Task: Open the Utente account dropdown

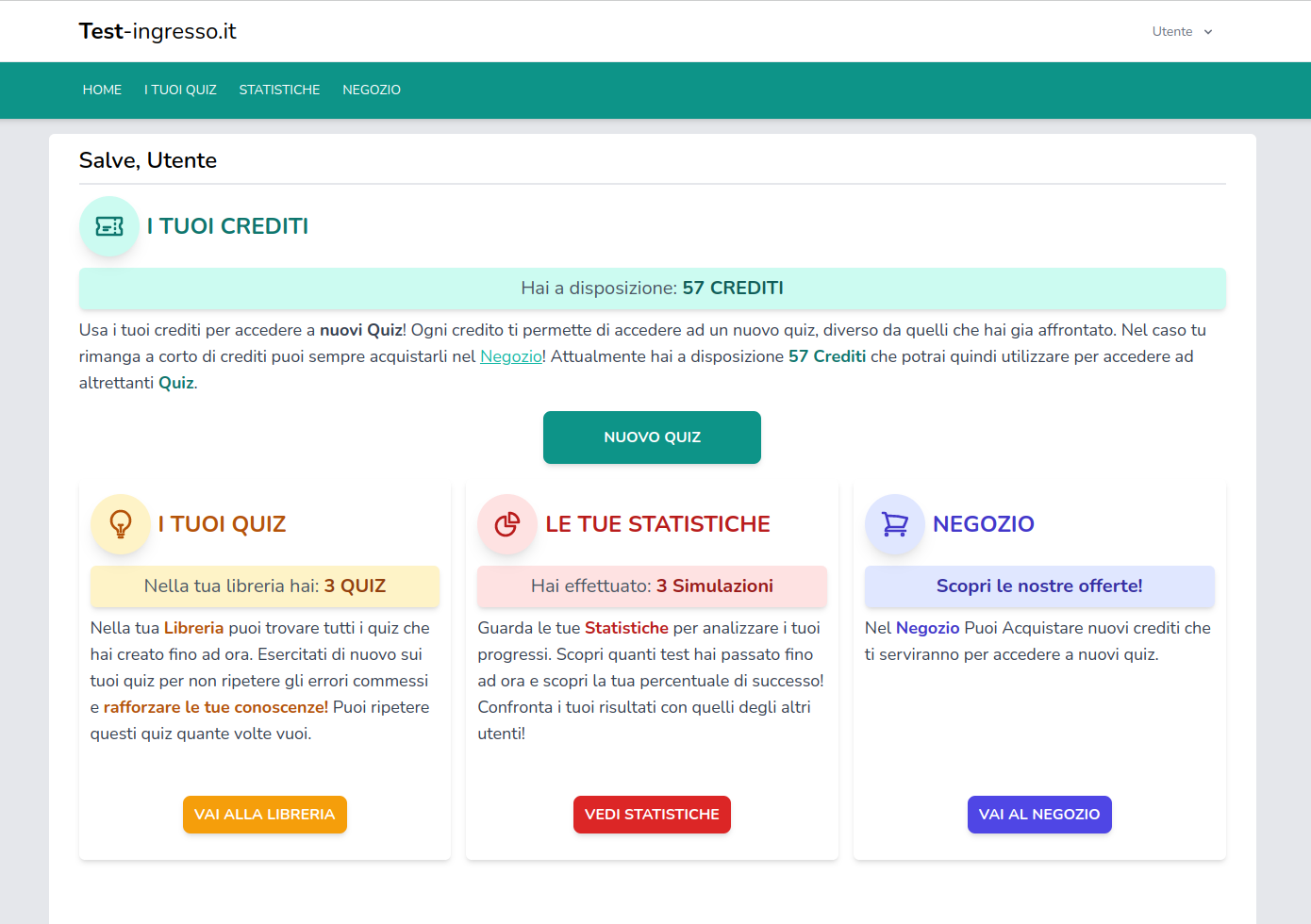Action: 1182,31
